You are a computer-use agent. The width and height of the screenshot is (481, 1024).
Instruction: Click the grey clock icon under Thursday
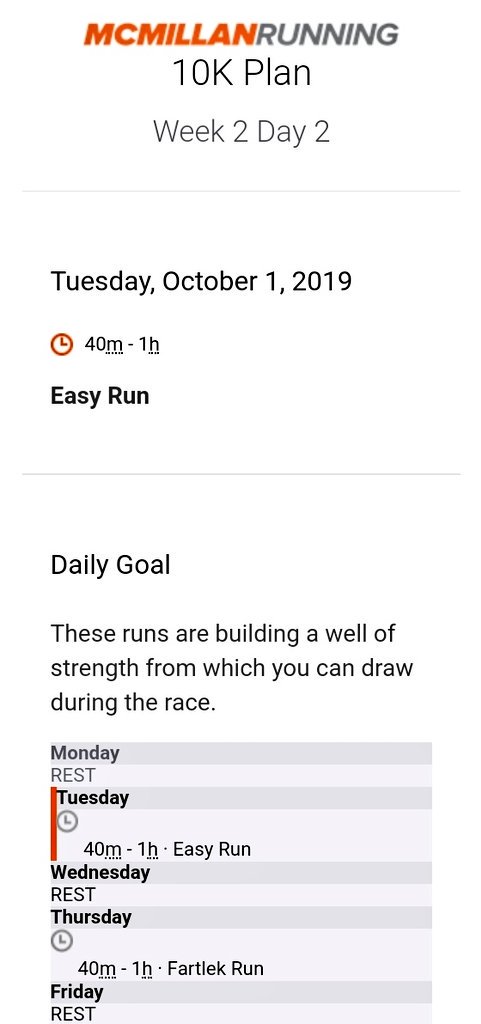click(61, 940)
